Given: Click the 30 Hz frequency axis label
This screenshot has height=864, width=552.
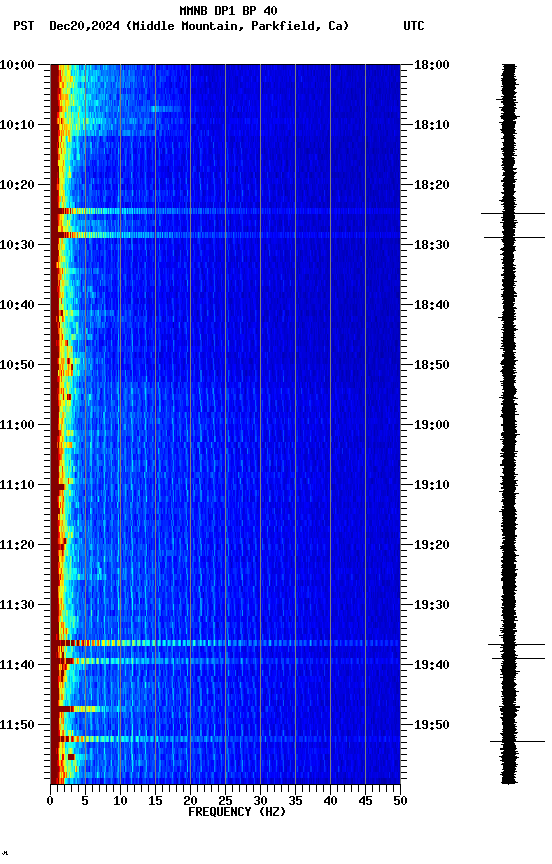Looking at the screenshot, I should coord(260,802).
